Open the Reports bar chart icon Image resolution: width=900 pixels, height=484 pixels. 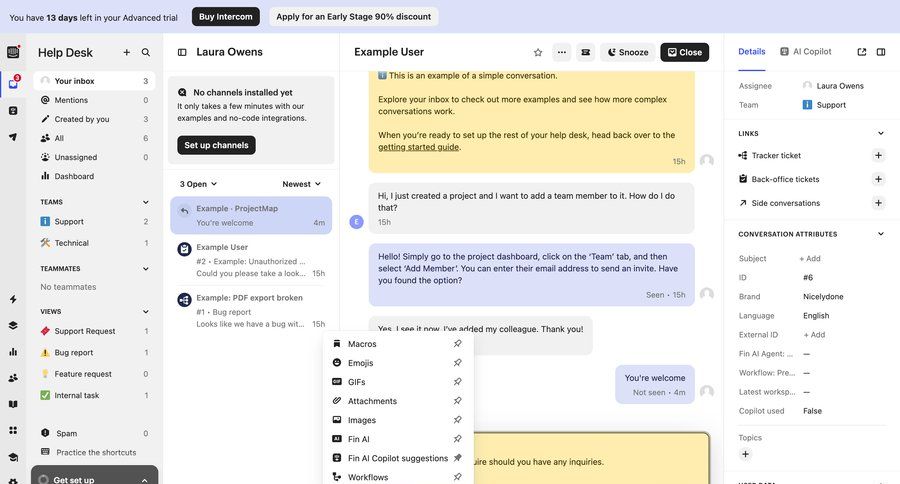click(13, 352)
